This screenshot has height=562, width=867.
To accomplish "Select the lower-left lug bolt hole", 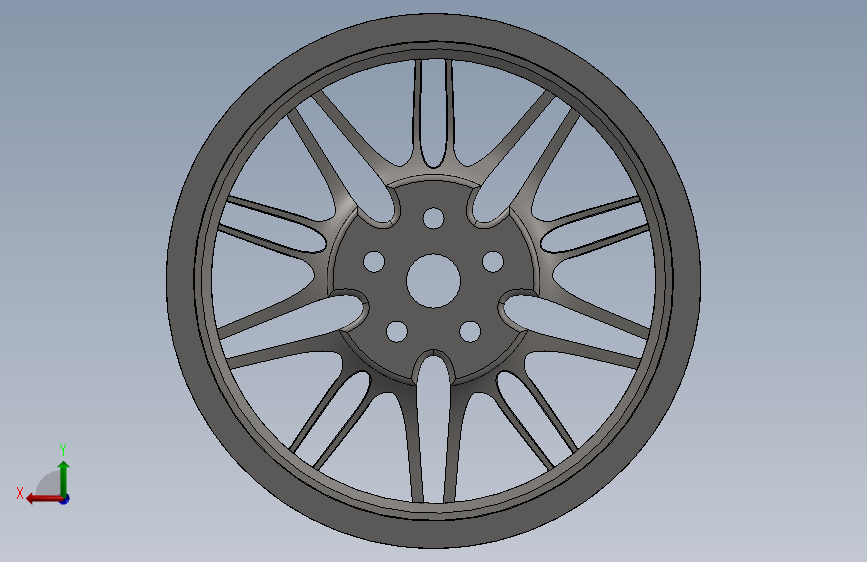I will (x=396, y=331).
